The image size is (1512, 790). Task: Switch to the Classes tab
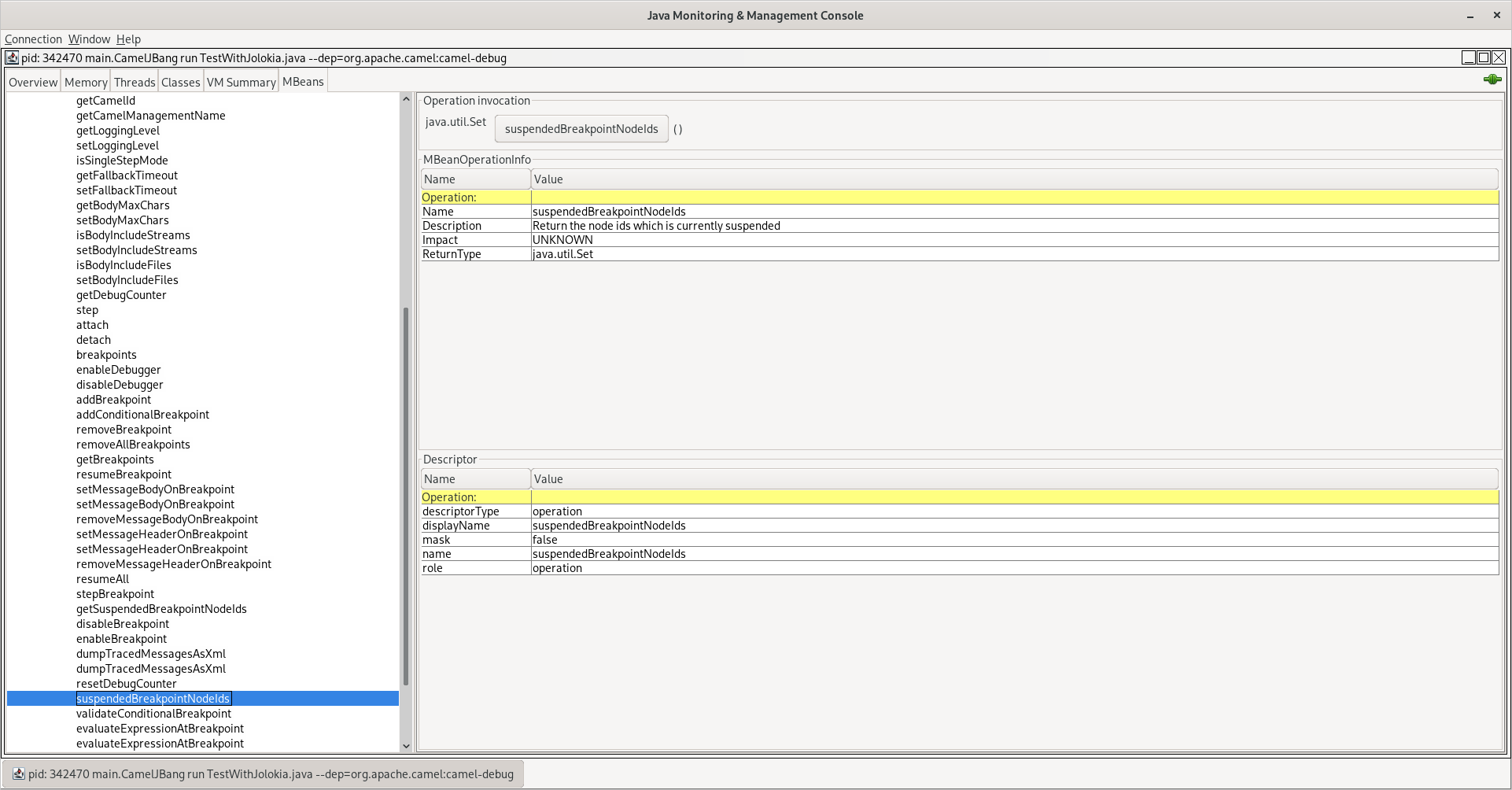[x=180, y=81]
